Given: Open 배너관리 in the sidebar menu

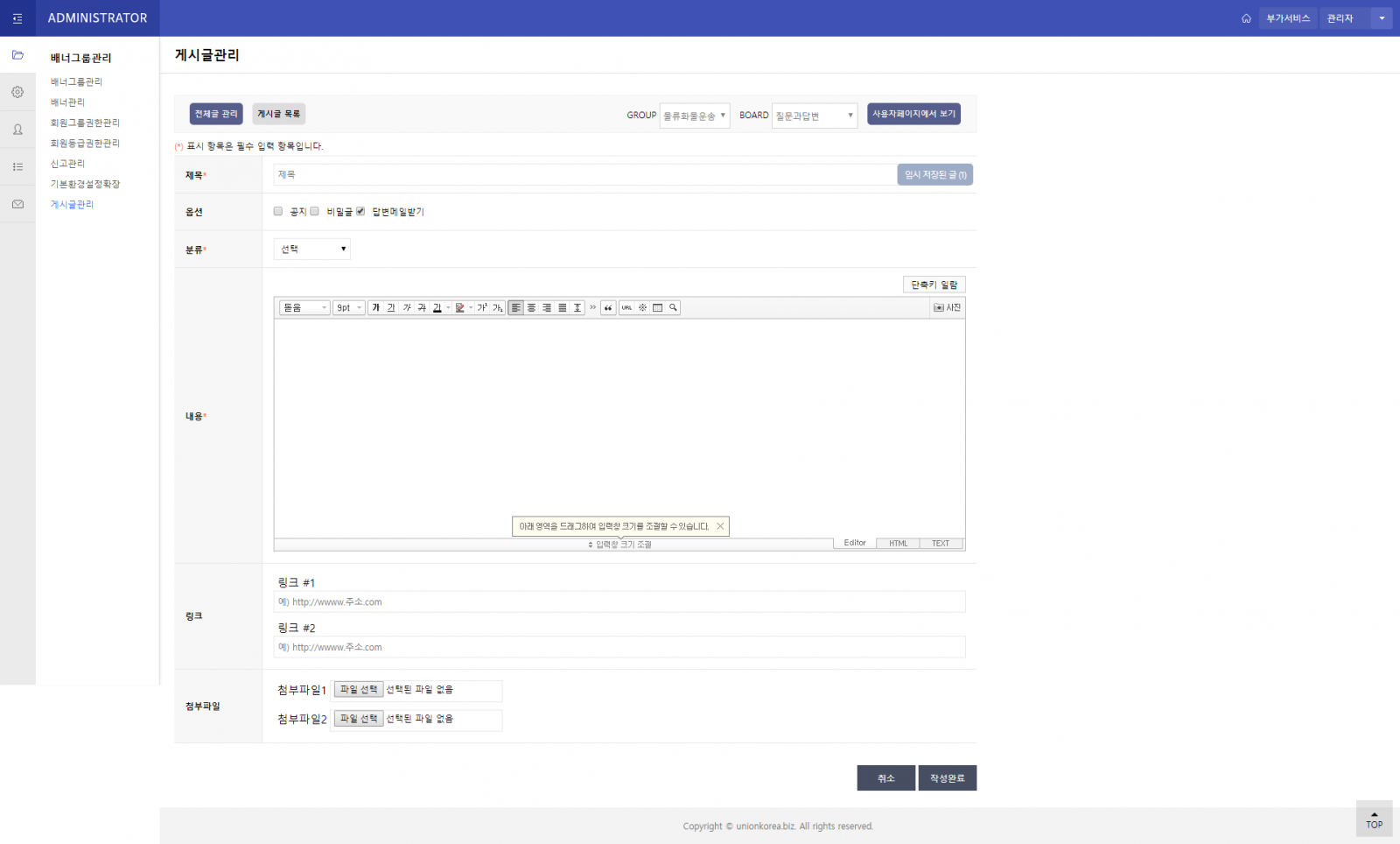Looking at the screenshot, I should click(x=67, y=102).
